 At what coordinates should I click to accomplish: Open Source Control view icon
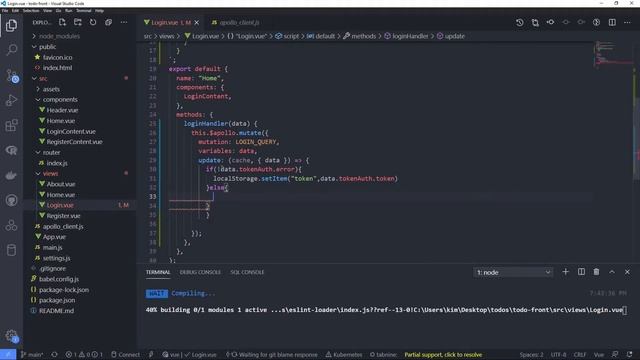pos(11,76)
